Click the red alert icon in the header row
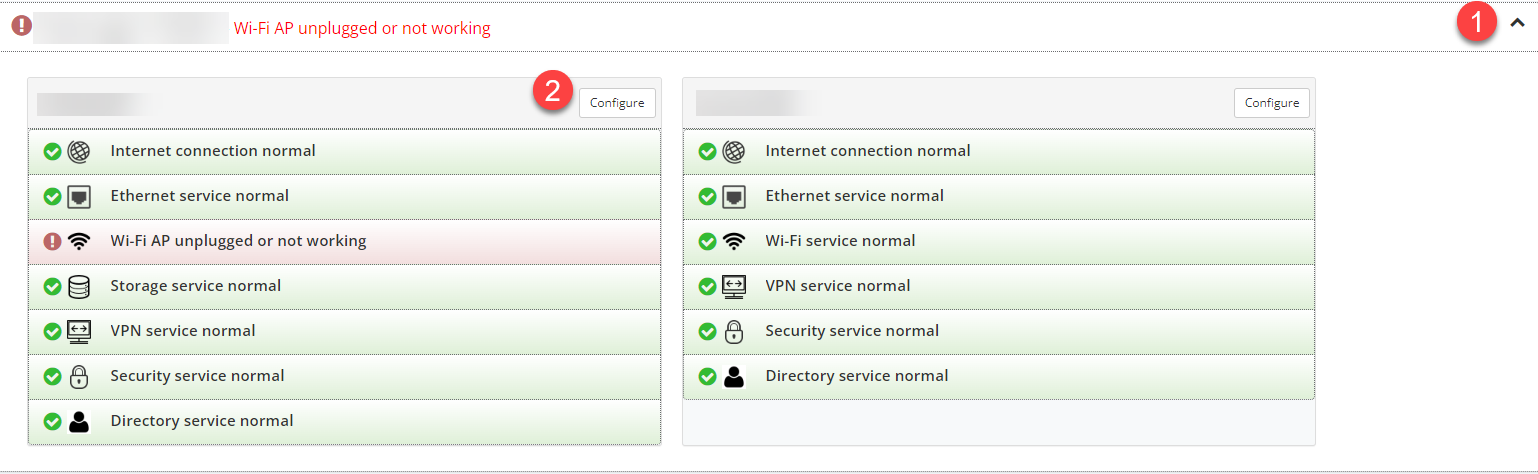 click(x=21, y=26)
